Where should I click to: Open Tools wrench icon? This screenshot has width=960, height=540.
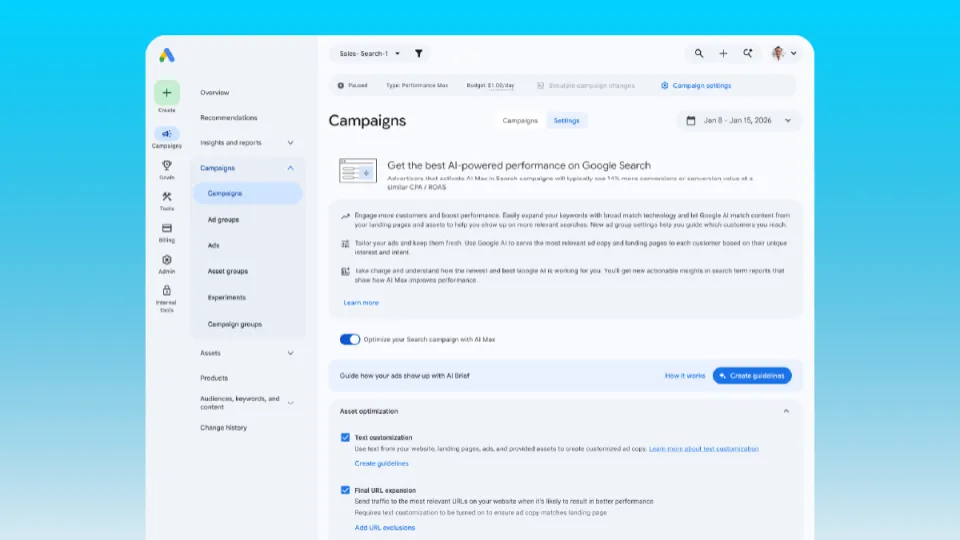pyautogui.click(x=167, y=197)
